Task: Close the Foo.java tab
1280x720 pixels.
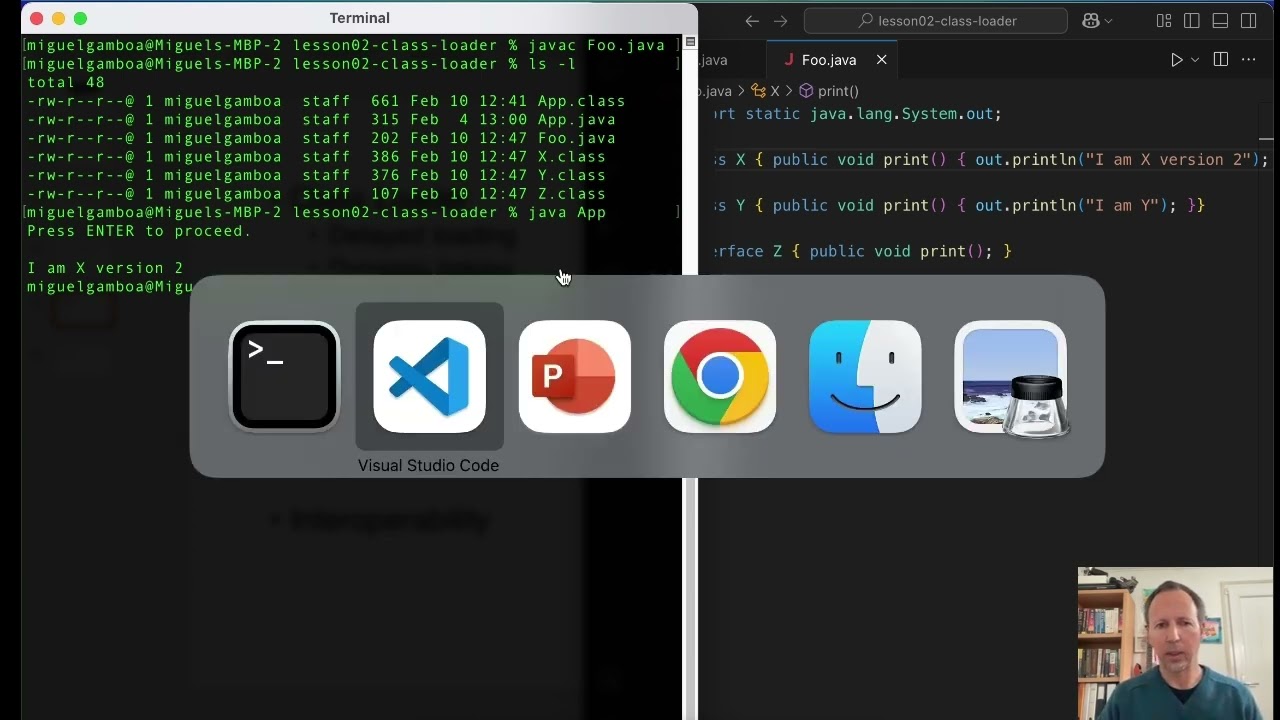Action: [x=881, y=60]
